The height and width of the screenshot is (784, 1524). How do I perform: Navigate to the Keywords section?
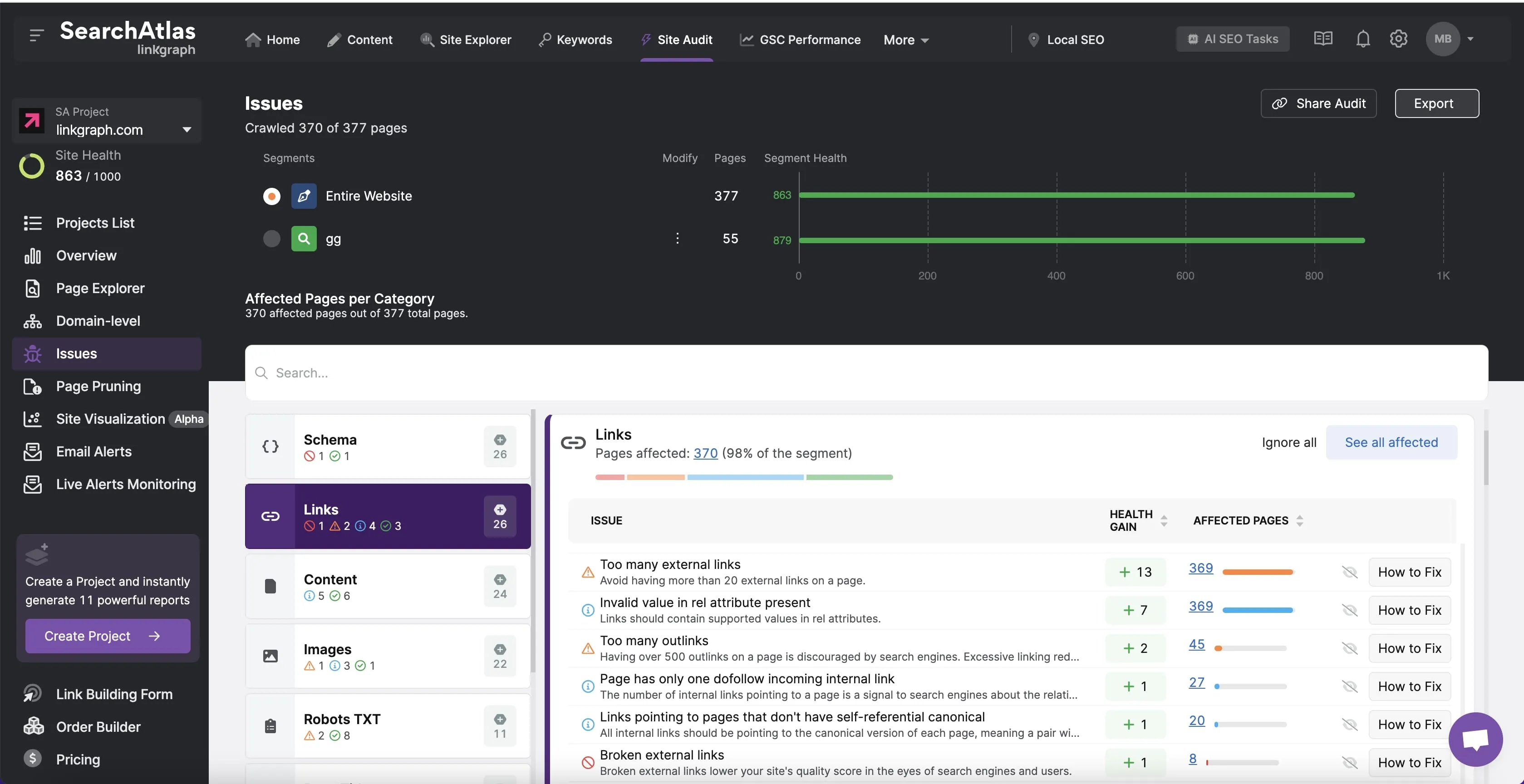pos(575,39)
